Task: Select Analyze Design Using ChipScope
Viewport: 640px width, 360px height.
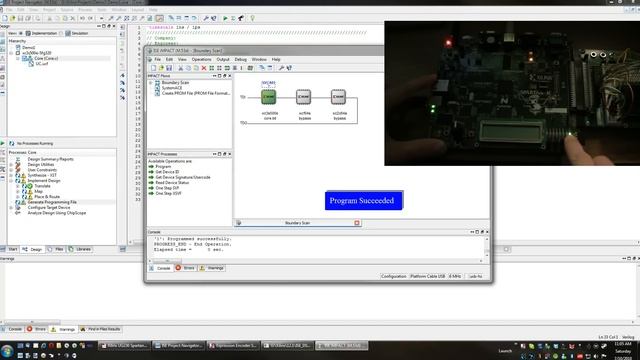Action: [x=57, y=213]
